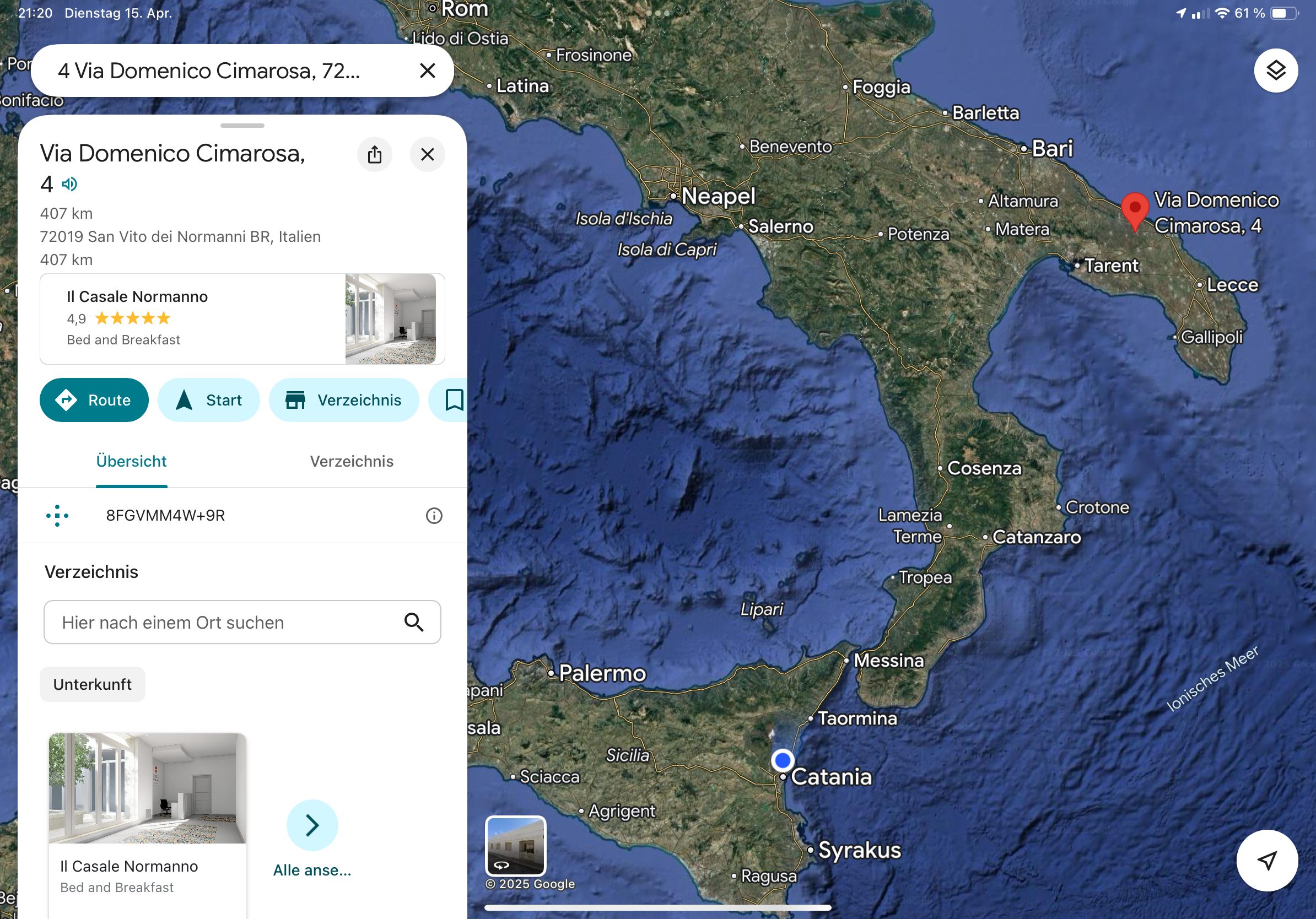Image resolution: width=1316 pixels, height=919 pixels.
Task: Tap the battery indicator in status bar
Action: coord(1283,13)
